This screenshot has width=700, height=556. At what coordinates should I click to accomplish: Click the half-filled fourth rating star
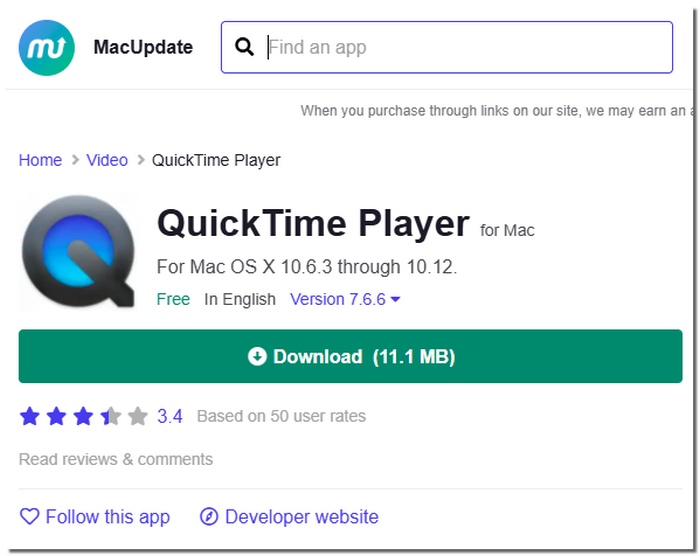tap(111, 416)
